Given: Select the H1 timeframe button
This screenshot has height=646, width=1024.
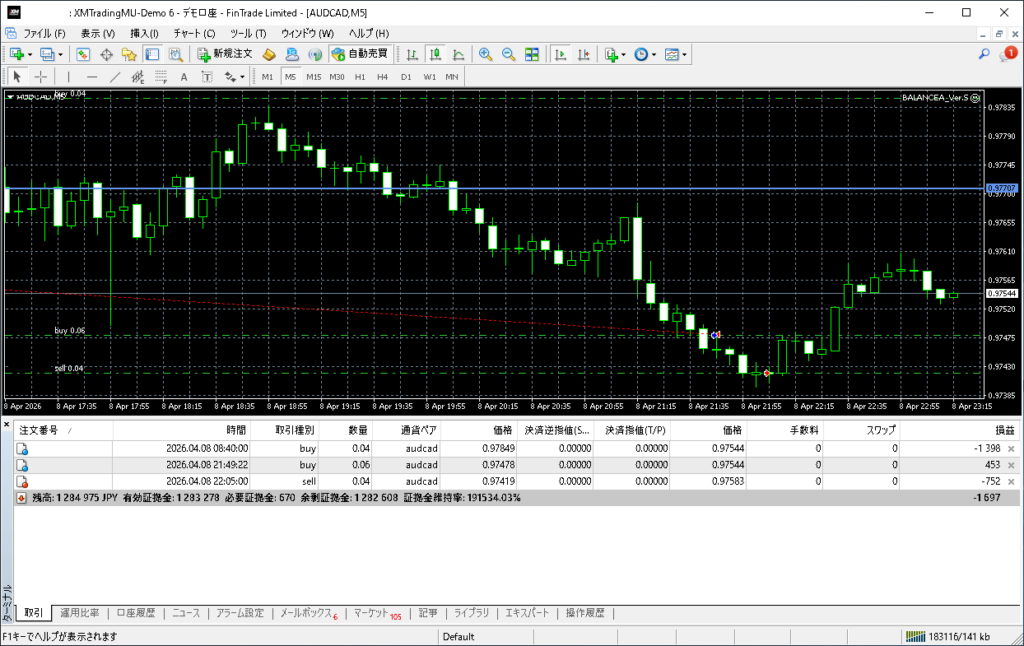Looking at the screenshot, I should click(360, 77).
